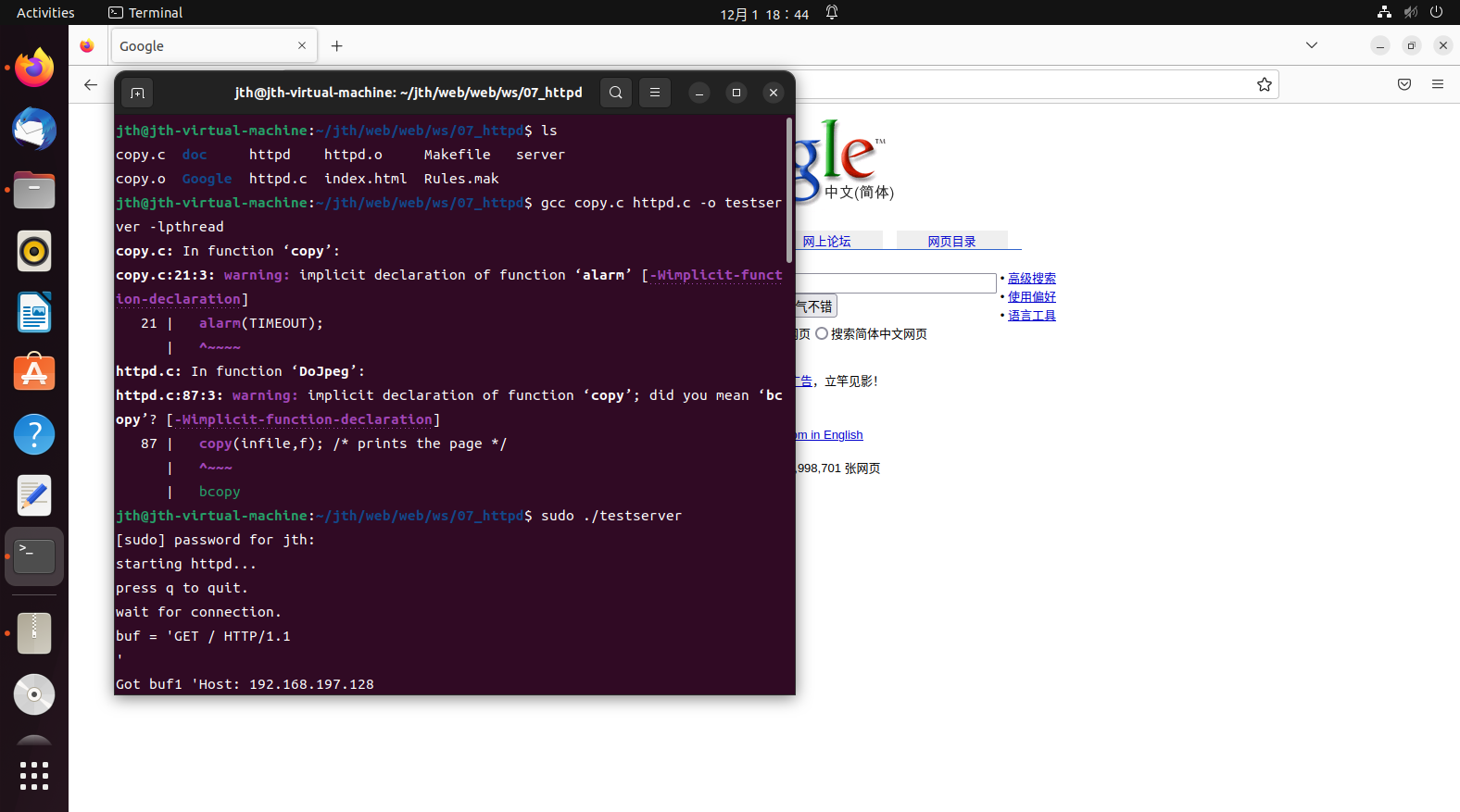Image resolution: width=1460 pixels, height=812 pixels.
Task: Select search Simplified Chinese pages radio button
Action: [822, 333]
